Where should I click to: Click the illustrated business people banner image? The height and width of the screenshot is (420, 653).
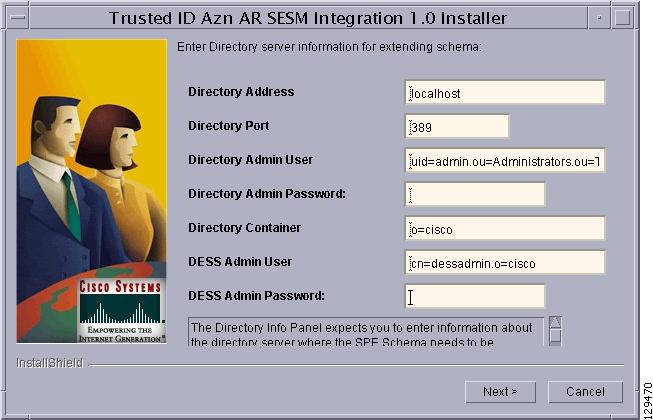pos(91,191)
